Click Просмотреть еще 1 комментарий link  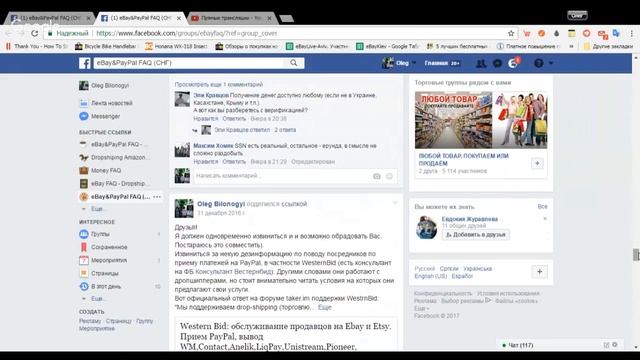pos(219,84)
